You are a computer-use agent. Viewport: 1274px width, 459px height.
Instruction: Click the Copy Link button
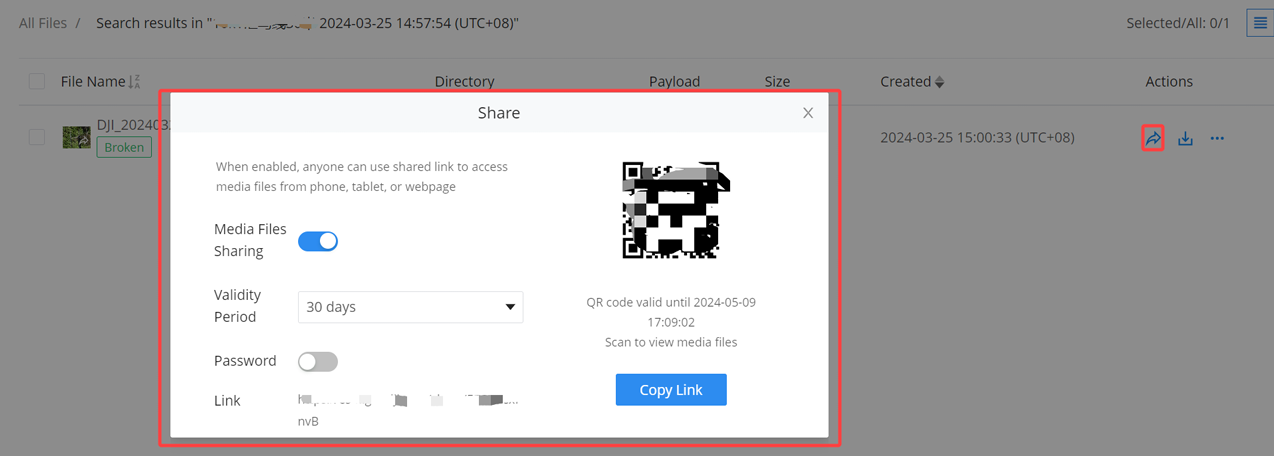671,390
